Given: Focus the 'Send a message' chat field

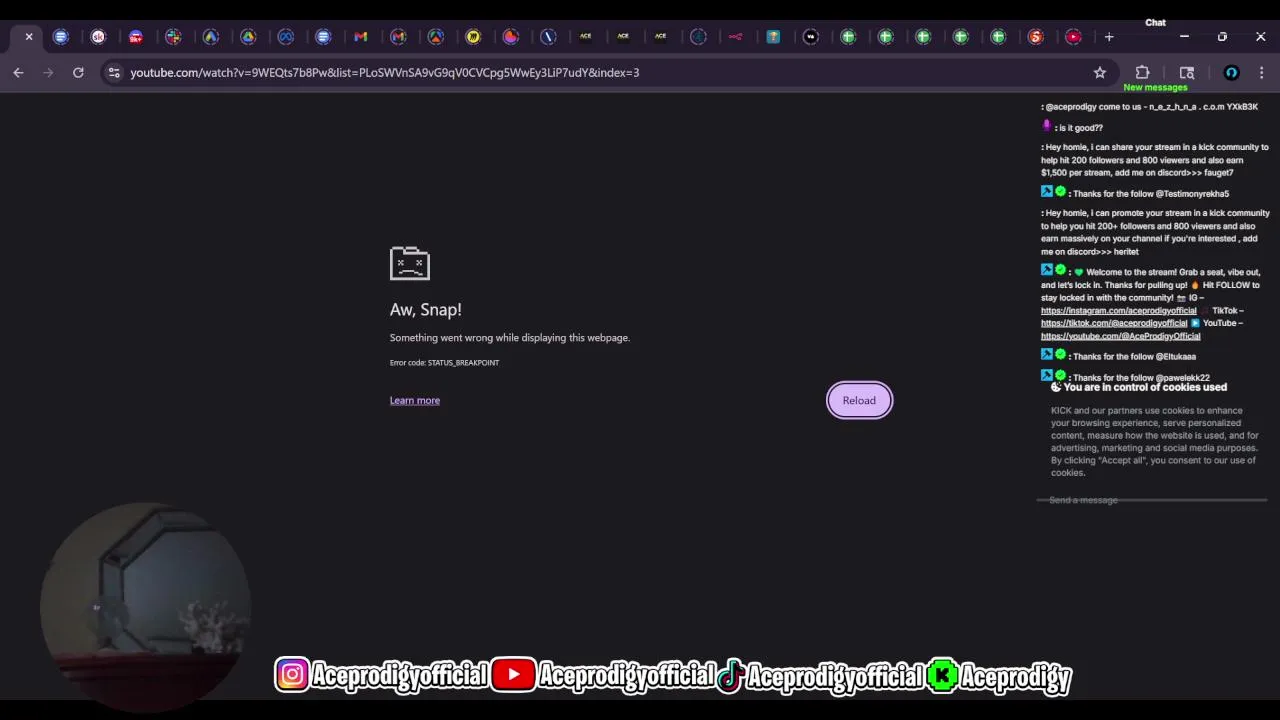Looking at the screenshot, I should pos(1152,500).
